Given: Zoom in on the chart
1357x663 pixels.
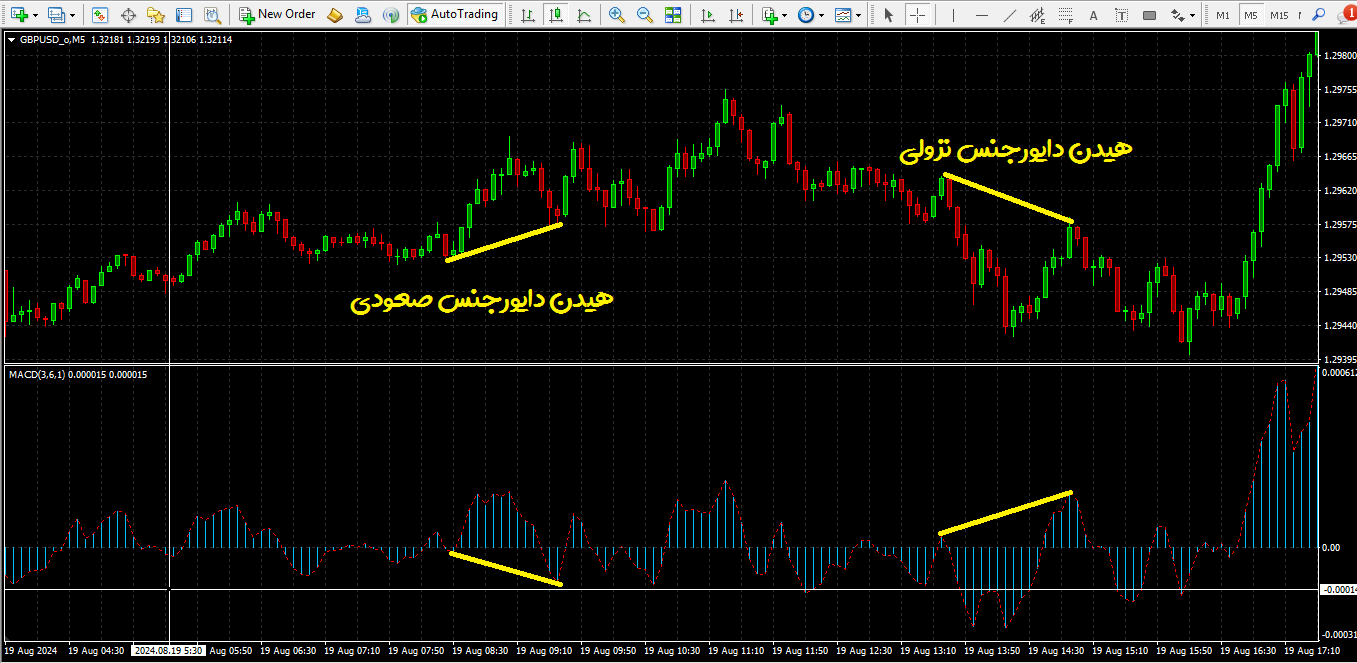Looking at the screenshot, I should point(617,15).
